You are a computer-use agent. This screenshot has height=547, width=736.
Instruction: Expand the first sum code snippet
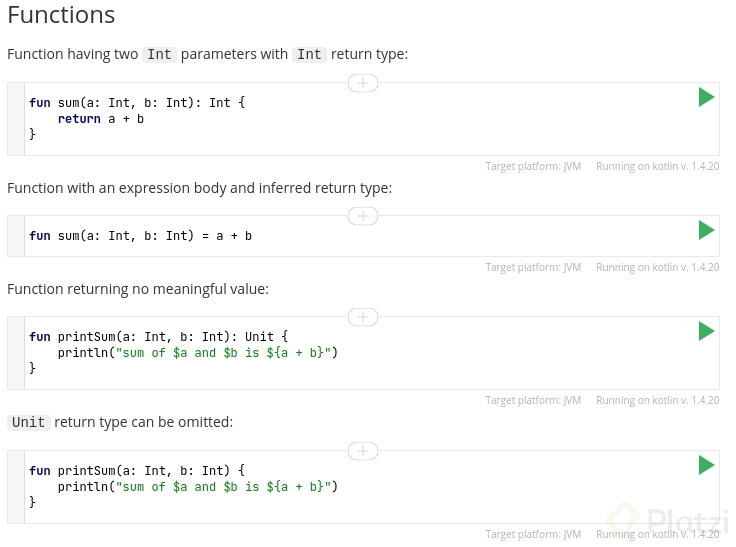362,83
